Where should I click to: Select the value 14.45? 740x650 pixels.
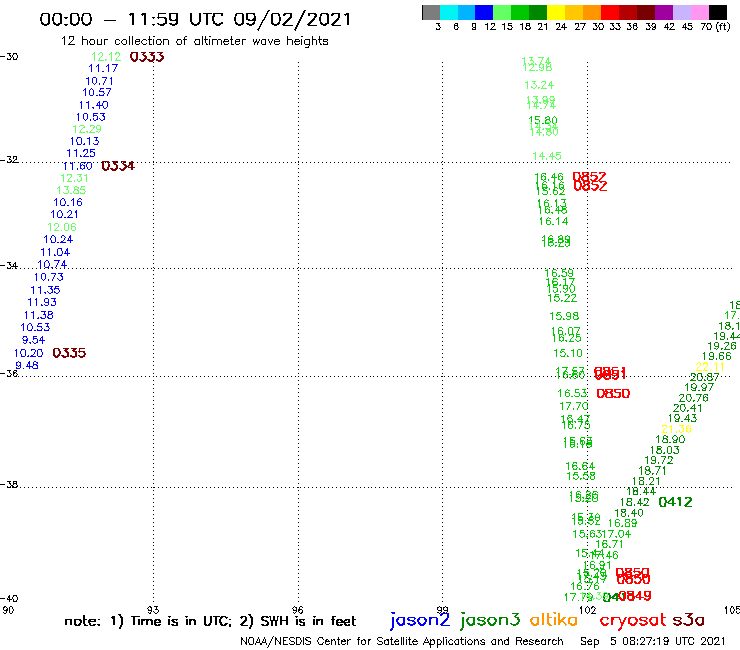[x=547, y=156]
